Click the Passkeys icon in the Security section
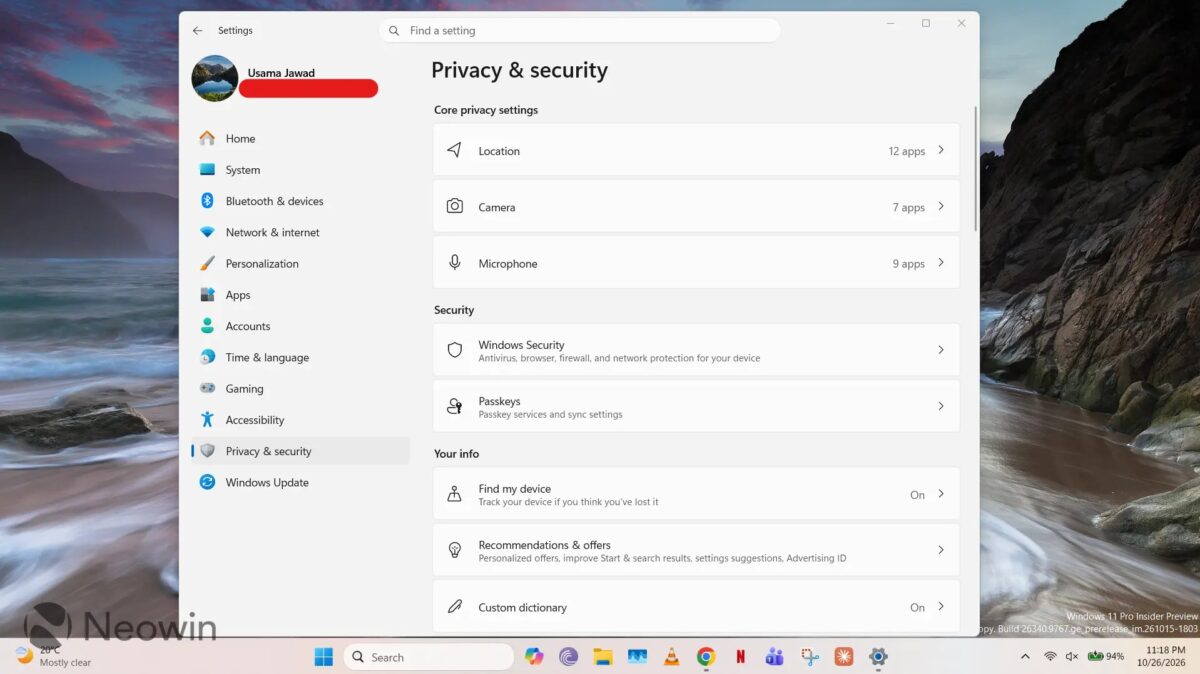This screenshot has width=1200, height=674. click(x=454, y=406)
